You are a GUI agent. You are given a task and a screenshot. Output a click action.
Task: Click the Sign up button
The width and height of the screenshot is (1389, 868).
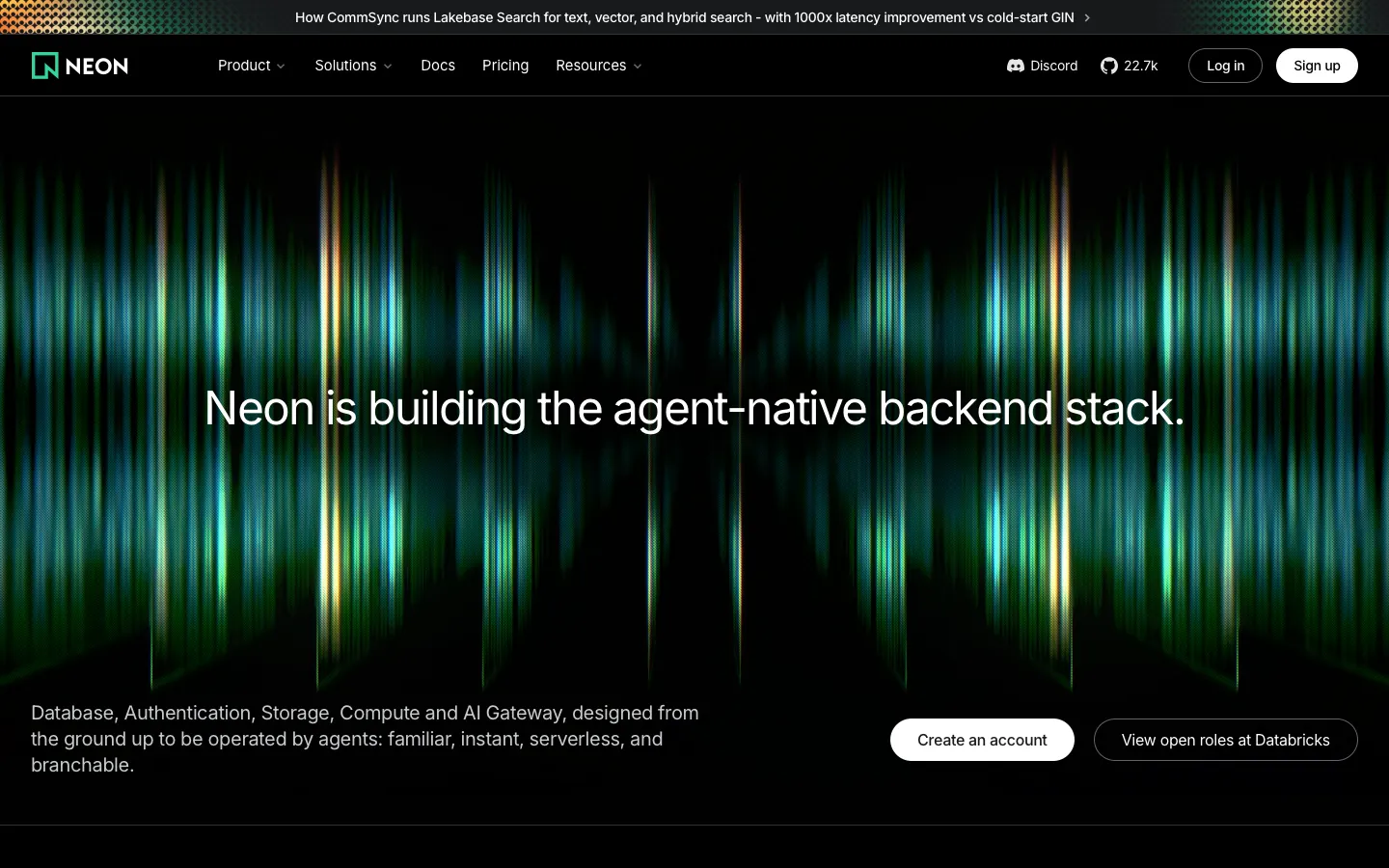[1317, 66]
